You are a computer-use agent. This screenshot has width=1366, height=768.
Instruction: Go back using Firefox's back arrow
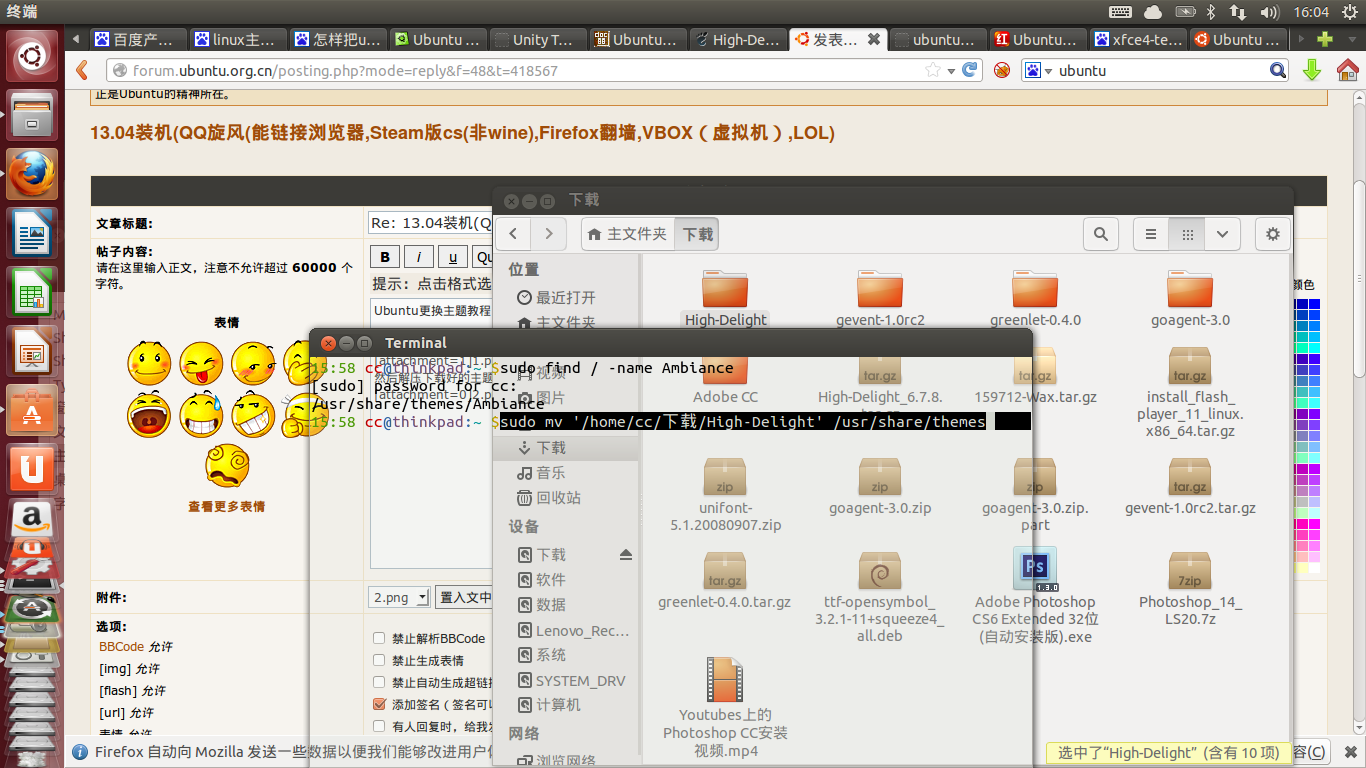pyautogui.click(x=83, y=70)
